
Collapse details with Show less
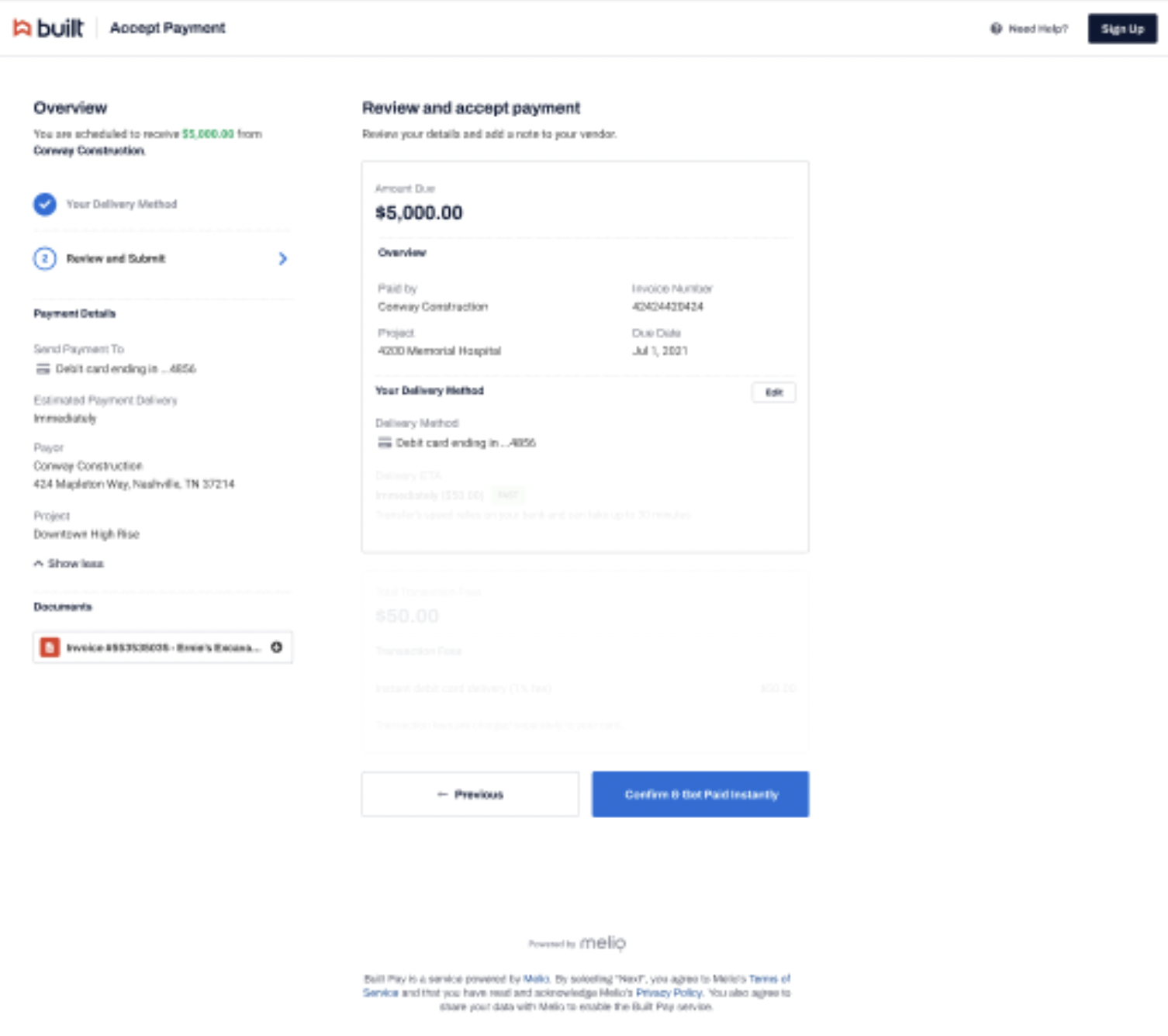click(x=68, y=564)
